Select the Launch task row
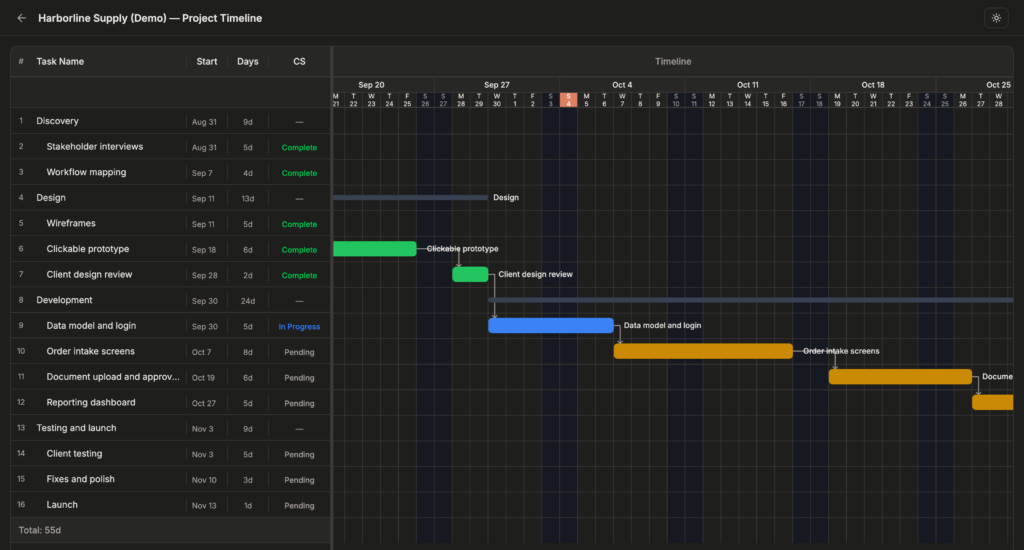 click(x=170, y=505)
